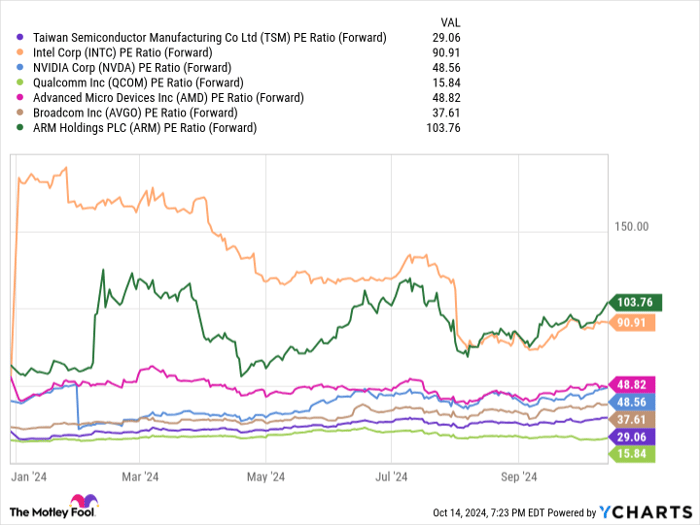The width and height of the screenshot is (700, 525).
Task: Click the brown Broadcom legend dot
Action: click(19, 112)
